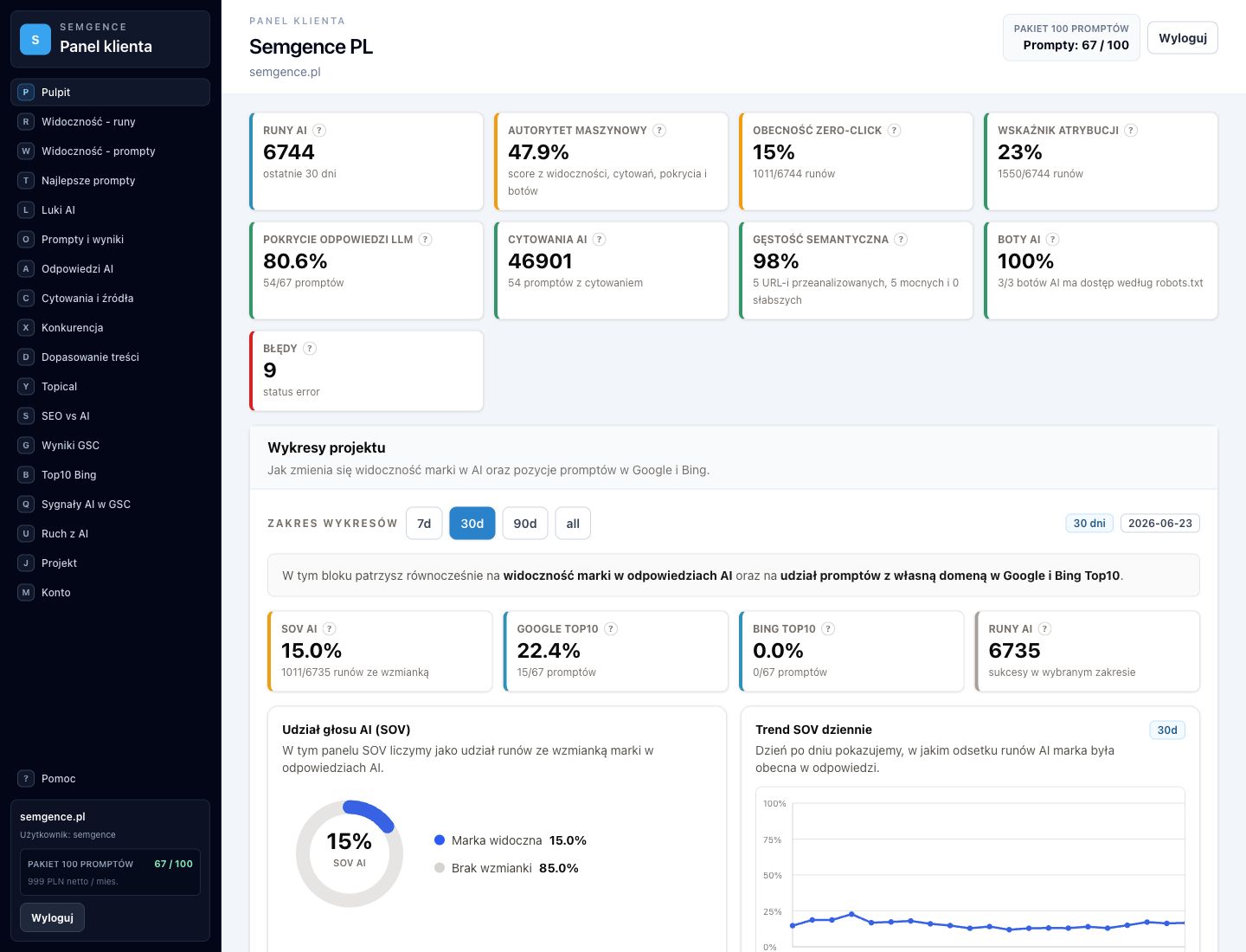The height and width of the screenshot is (952, 1246).
Task: Click the Semgence logo icon in sidebar
Action: (x=35, y=39)
